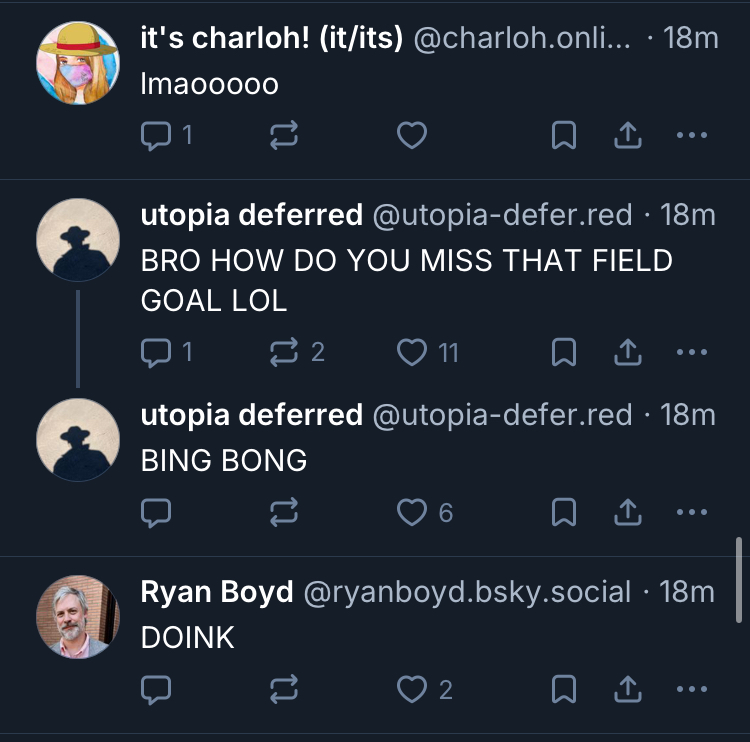Repost charloh's lmaooooo post
The height and width of the screenshot is (742, 750).
click(x=285, y=135)
